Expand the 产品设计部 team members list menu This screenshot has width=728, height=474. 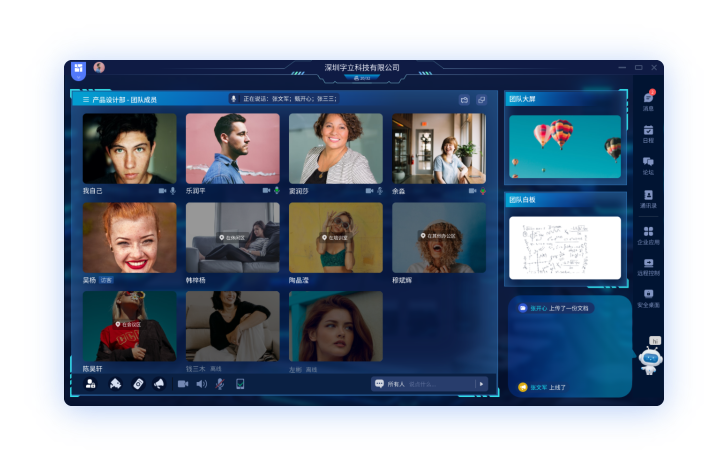[87, 99]
